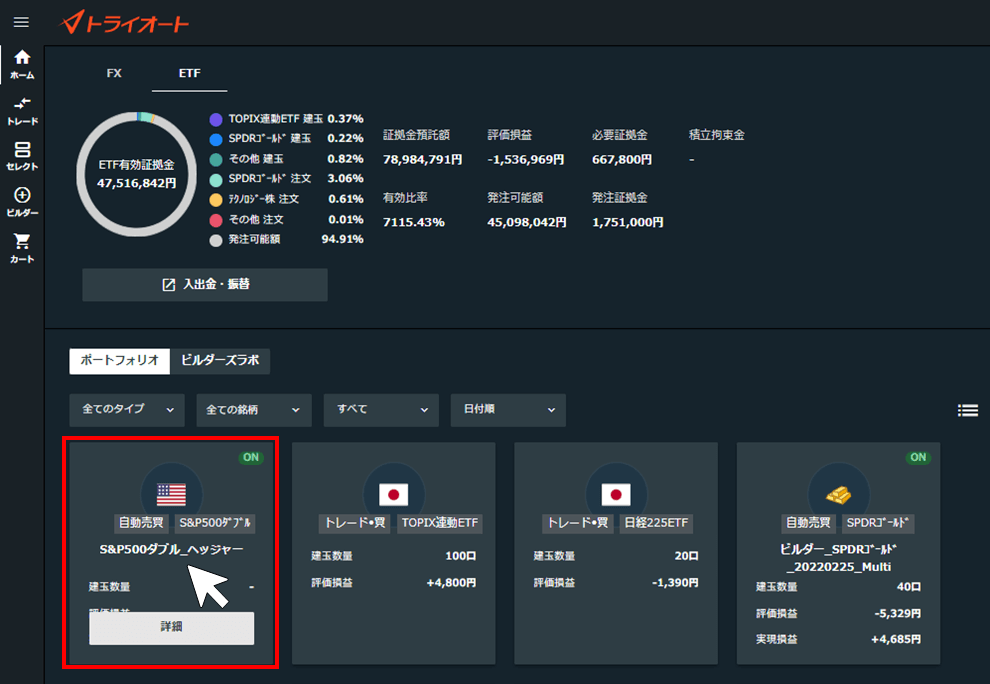Expand 全ての銘柄 dropdown
Screen dimensions: 990x684
254,410
